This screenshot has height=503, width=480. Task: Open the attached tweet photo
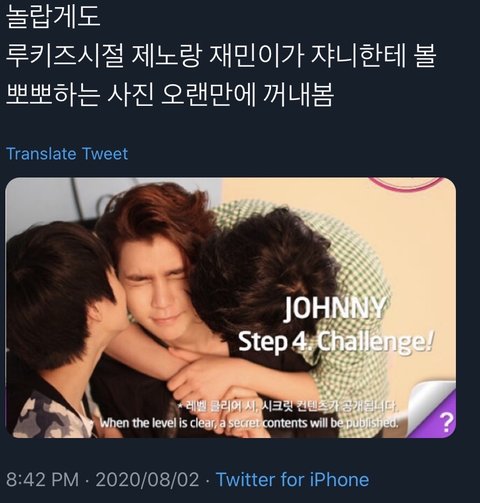[230, 308]
